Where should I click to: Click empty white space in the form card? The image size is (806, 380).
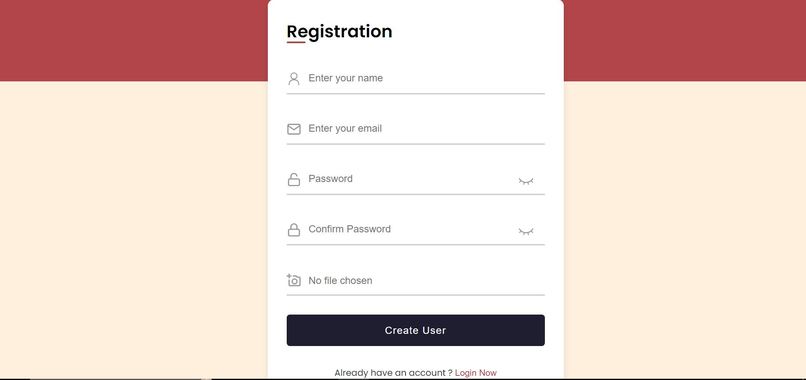(478, 31)
